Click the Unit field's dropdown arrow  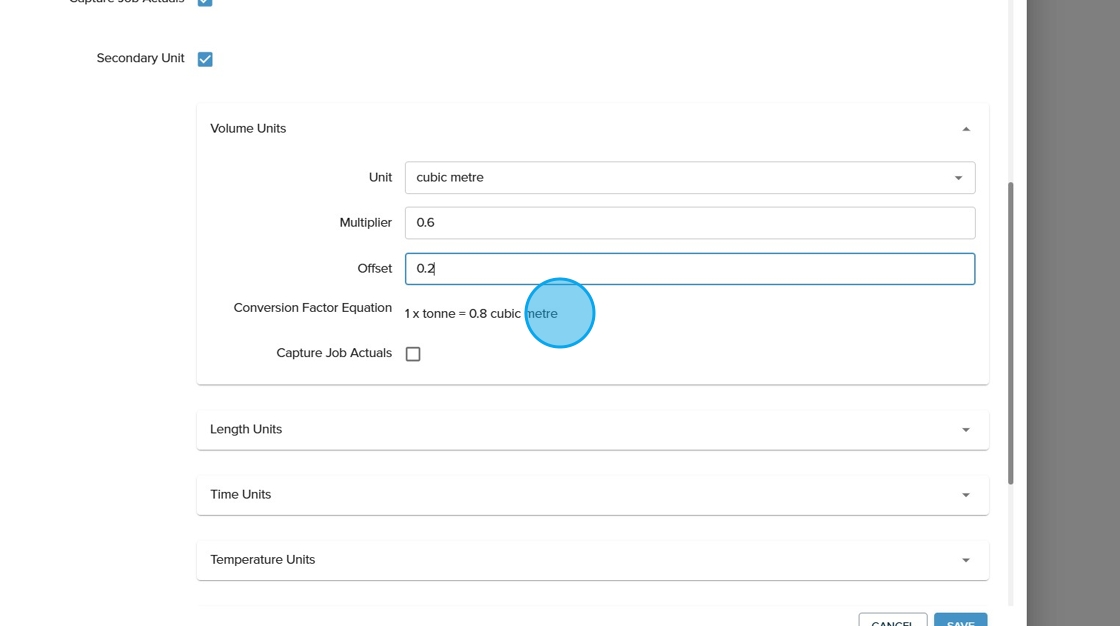(x=957, y=178)
